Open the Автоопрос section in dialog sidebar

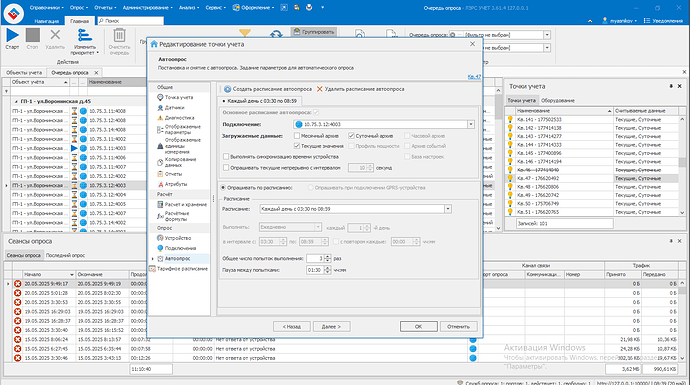tap(177, 258)
